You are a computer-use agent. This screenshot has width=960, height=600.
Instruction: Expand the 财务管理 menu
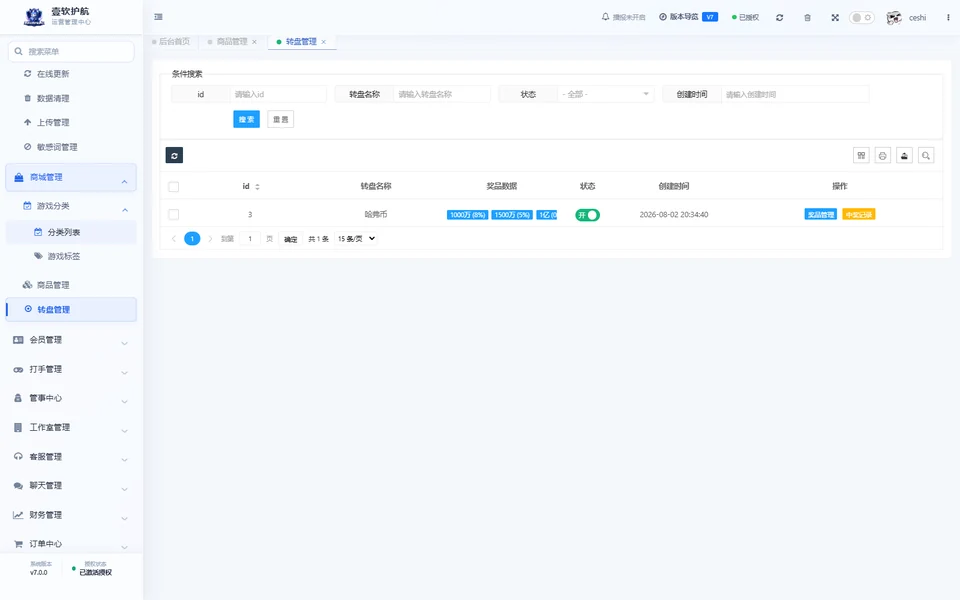[x=71, y=515]
